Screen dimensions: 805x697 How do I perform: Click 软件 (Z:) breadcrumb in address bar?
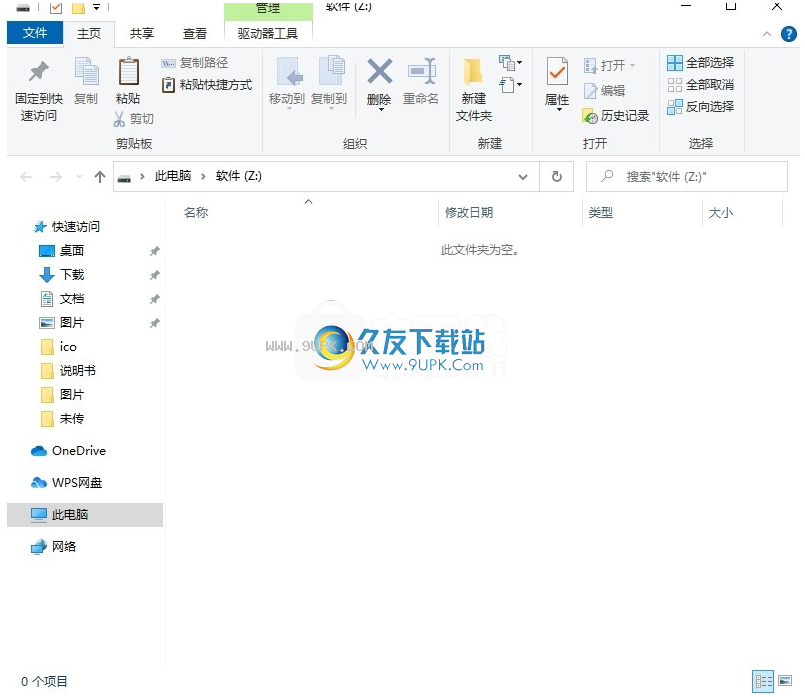pos(239,176)
